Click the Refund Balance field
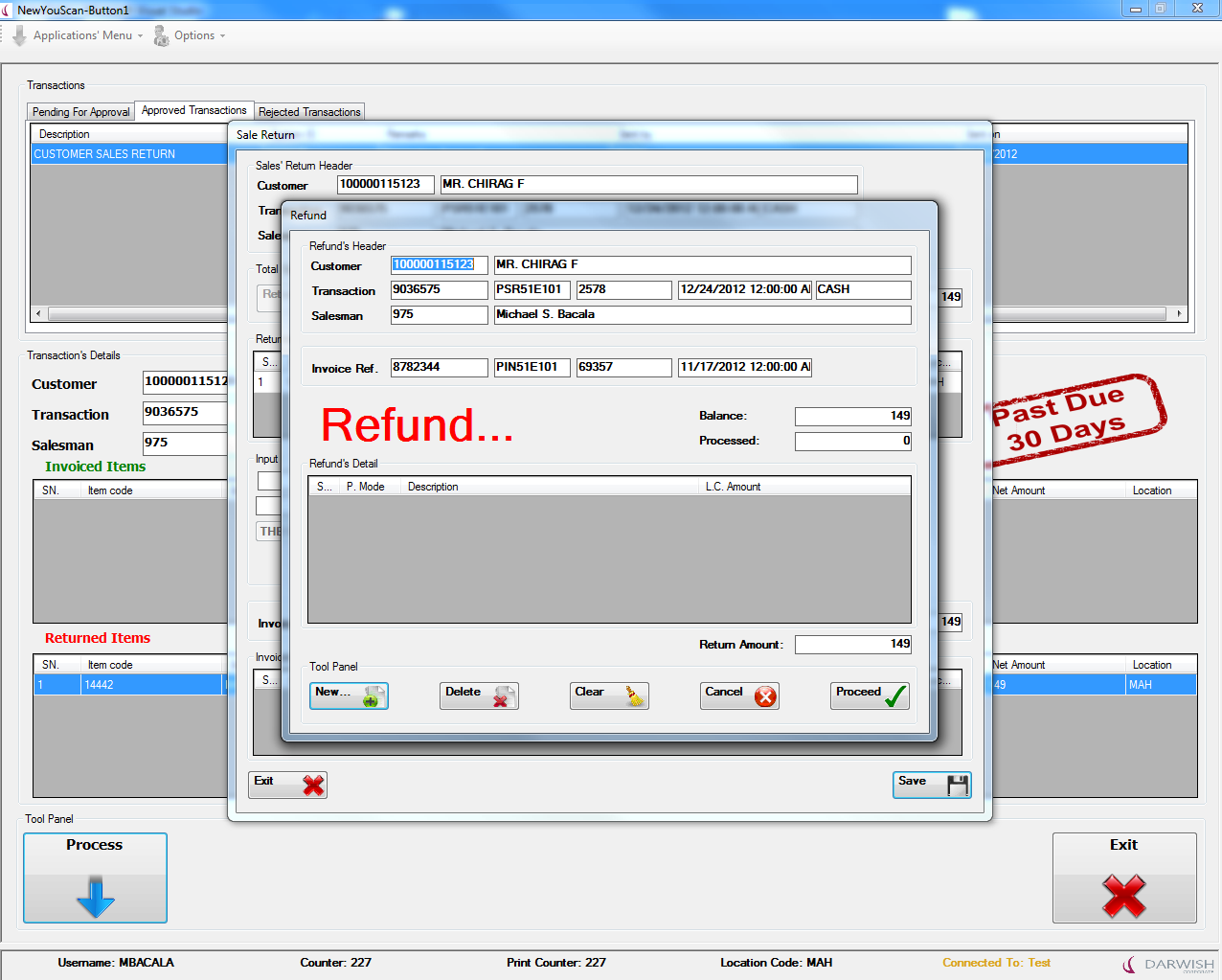 (852, 416)
